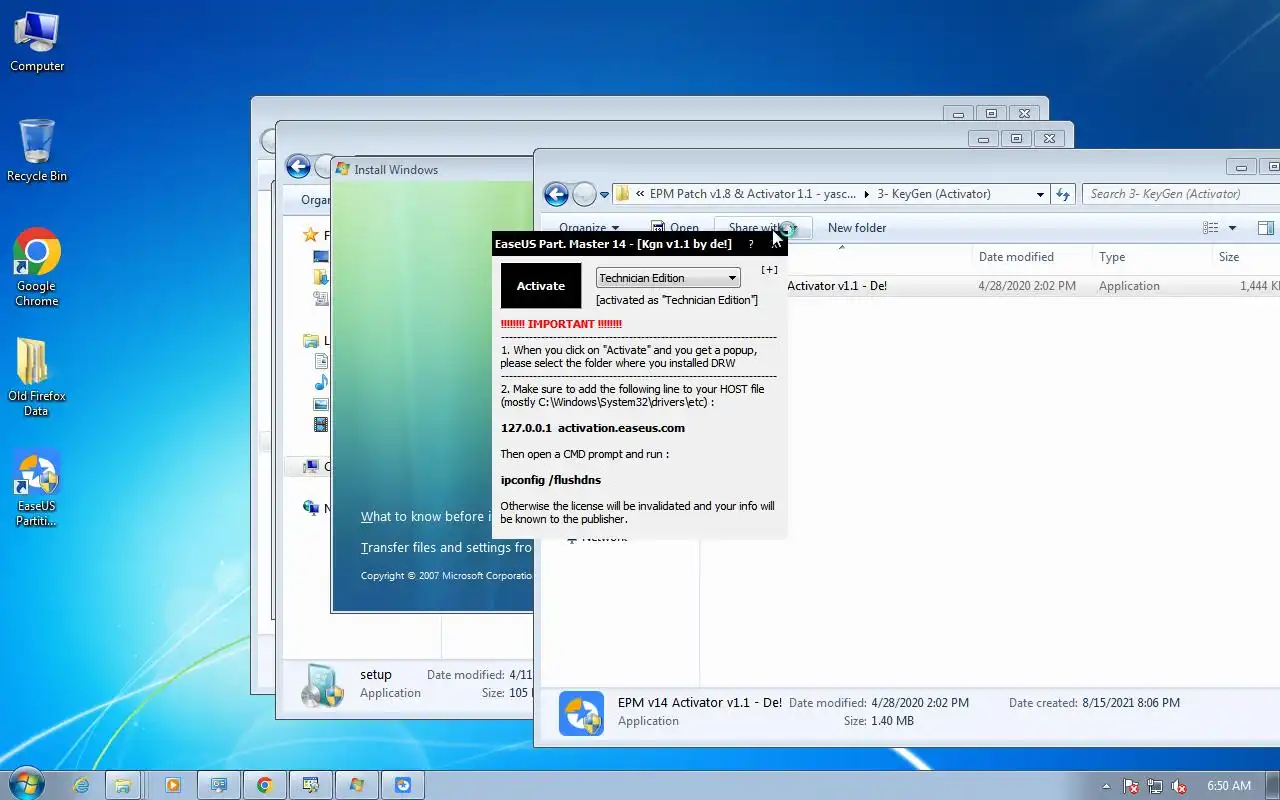Change view using the view icon
The height and width of the screenshot is (800, 1280).
click(x=1211, y=228)
